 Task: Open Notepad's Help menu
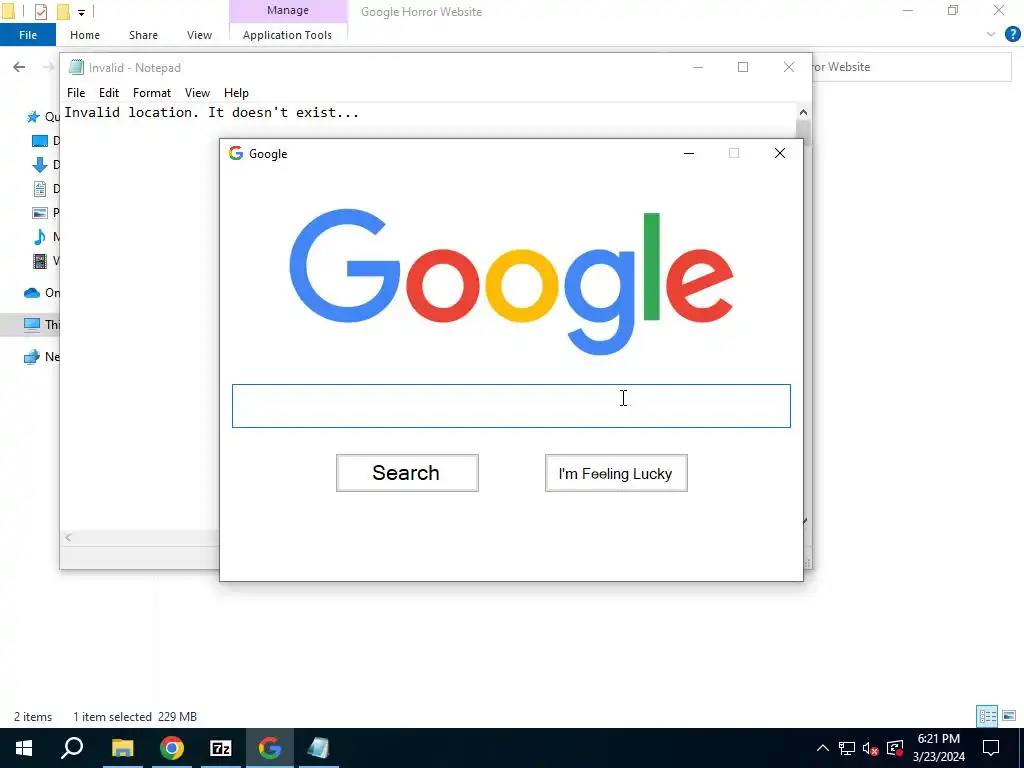tap(236, 93)
